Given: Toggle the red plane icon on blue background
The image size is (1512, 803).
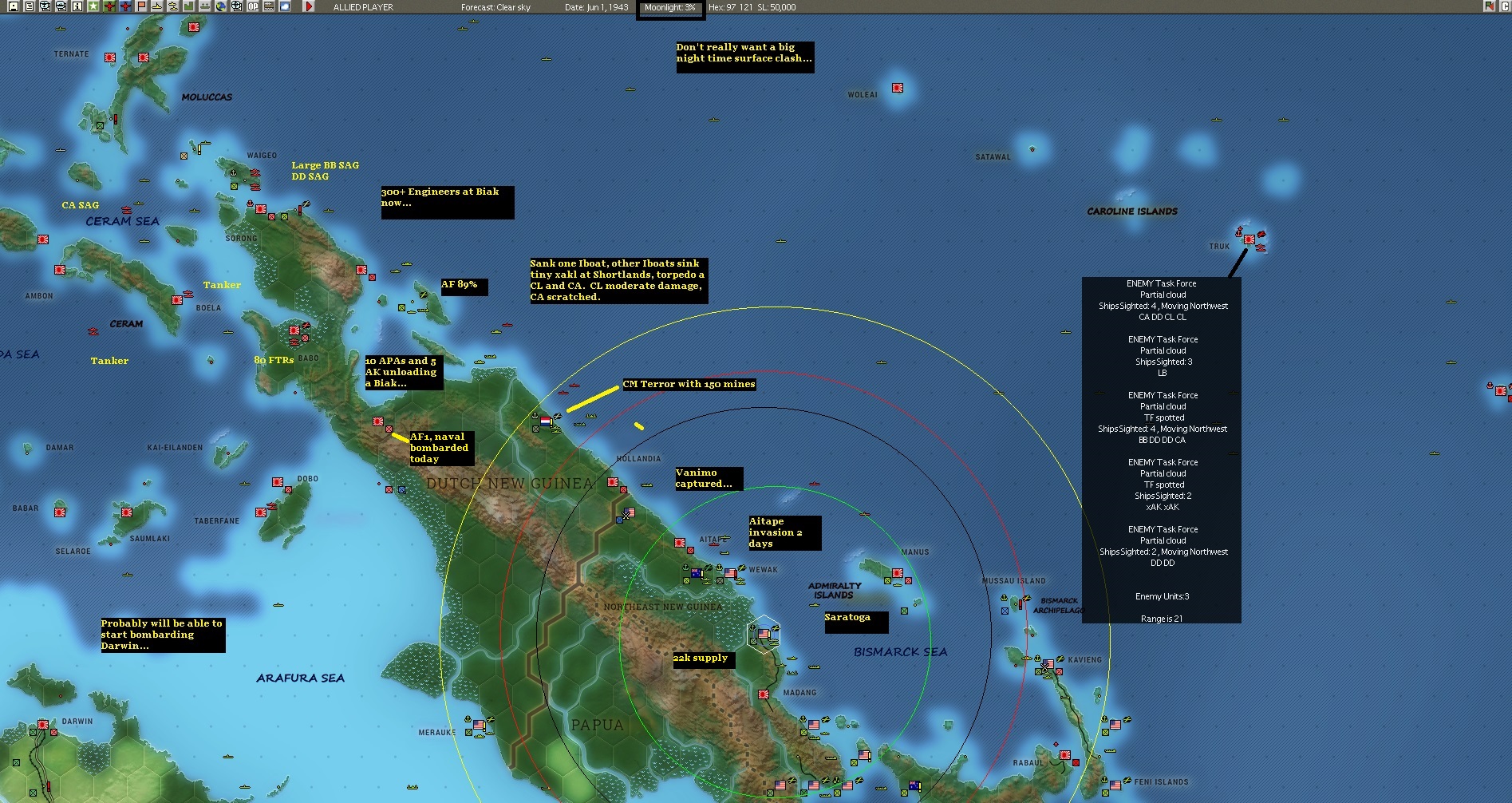Looking at the screenshot, I should [125, 6].
